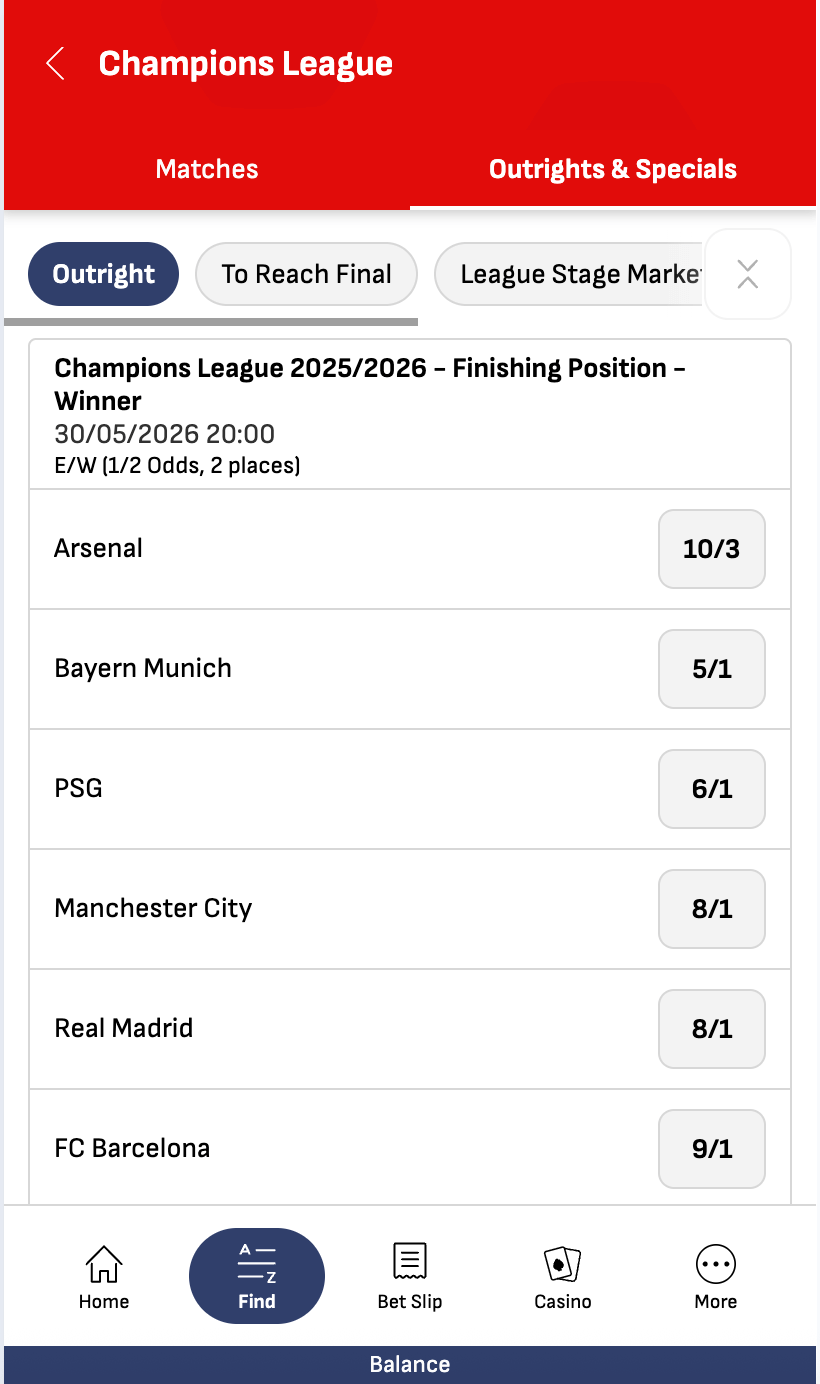Select the Outright filter chip
The height and width of the screenshot is (1384, 820).
103,274
